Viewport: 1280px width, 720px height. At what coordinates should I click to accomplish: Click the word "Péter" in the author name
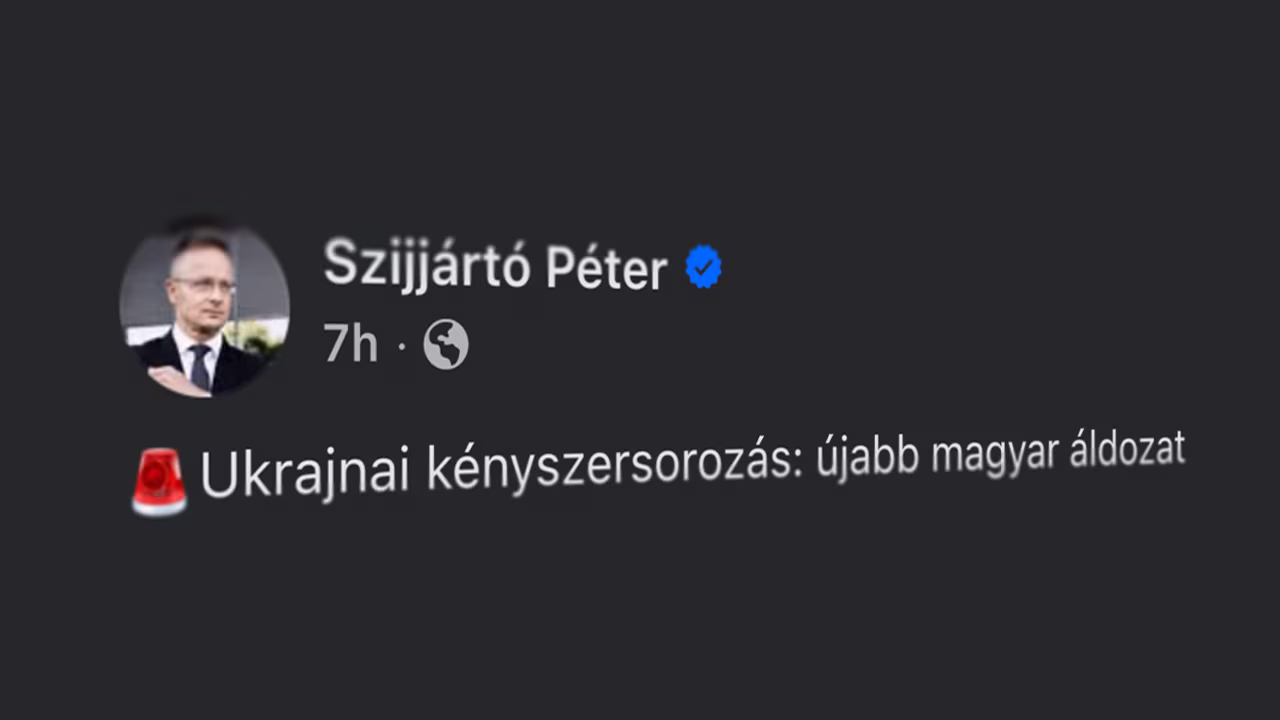606,269
